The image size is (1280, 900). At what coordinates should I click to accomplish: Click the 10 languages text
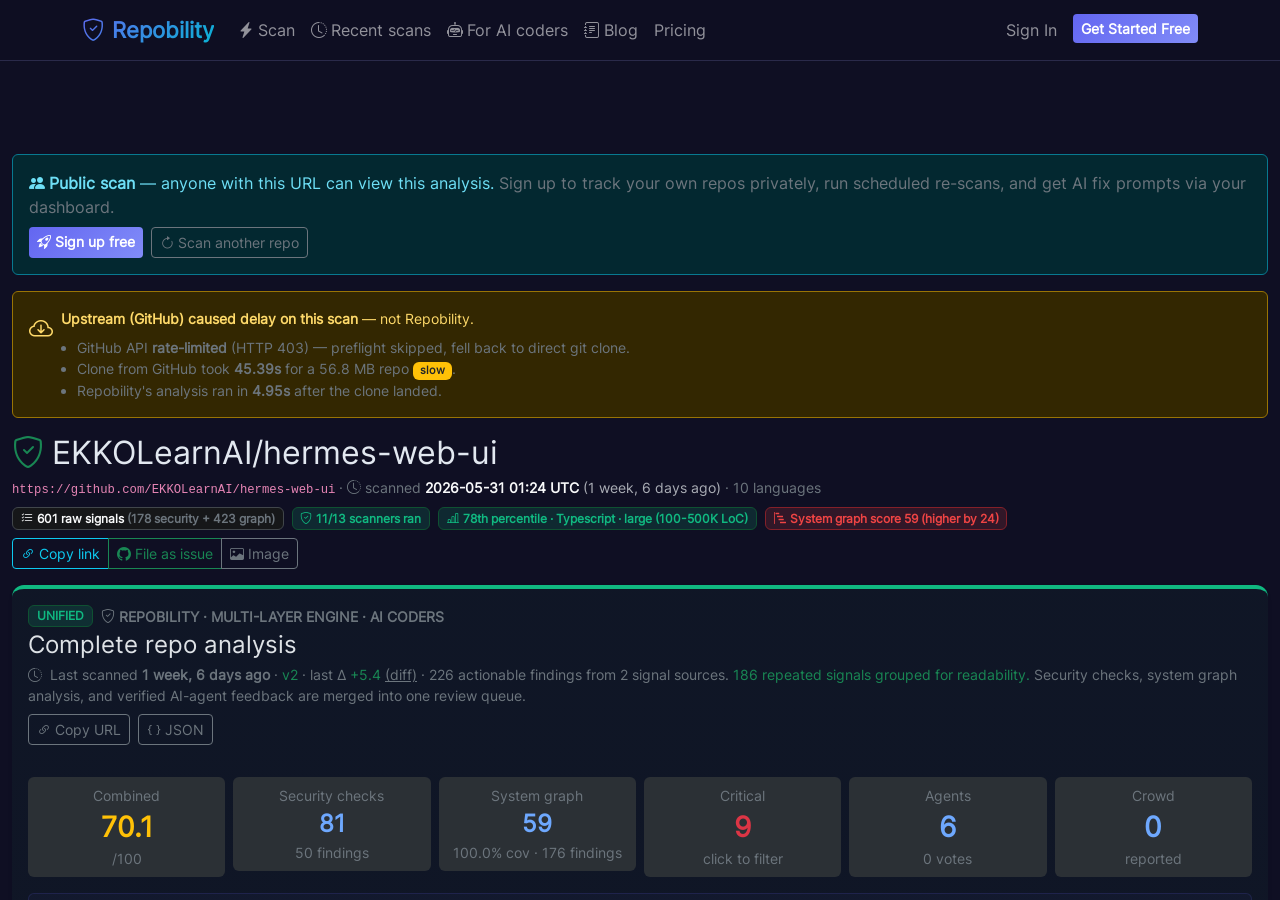tap(777, 488)
